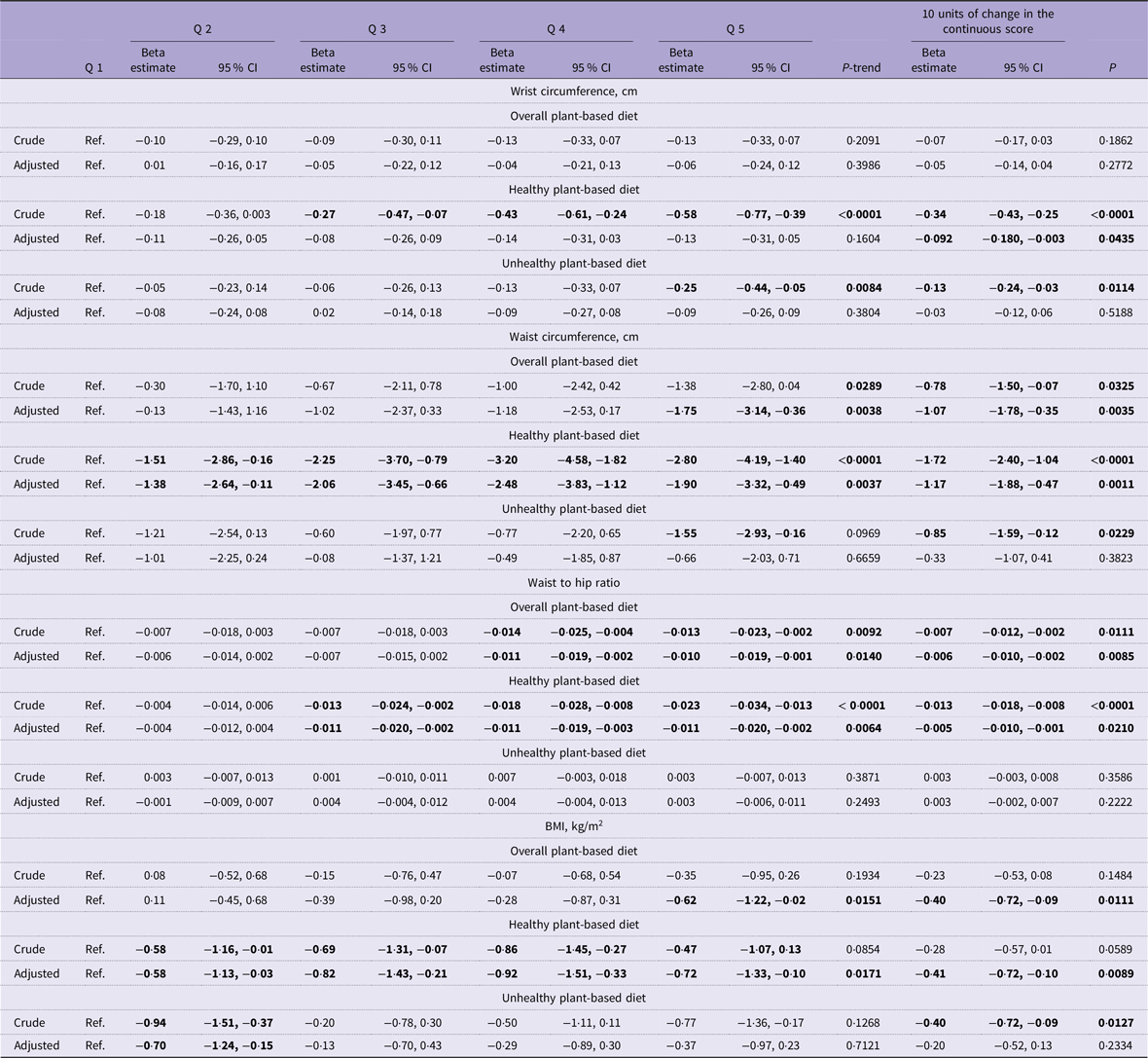This screenshot has width=1148, height=1058.
Task: Click the 0·7121 P-trend value in last row
Action: click(x=863, y=1045)
